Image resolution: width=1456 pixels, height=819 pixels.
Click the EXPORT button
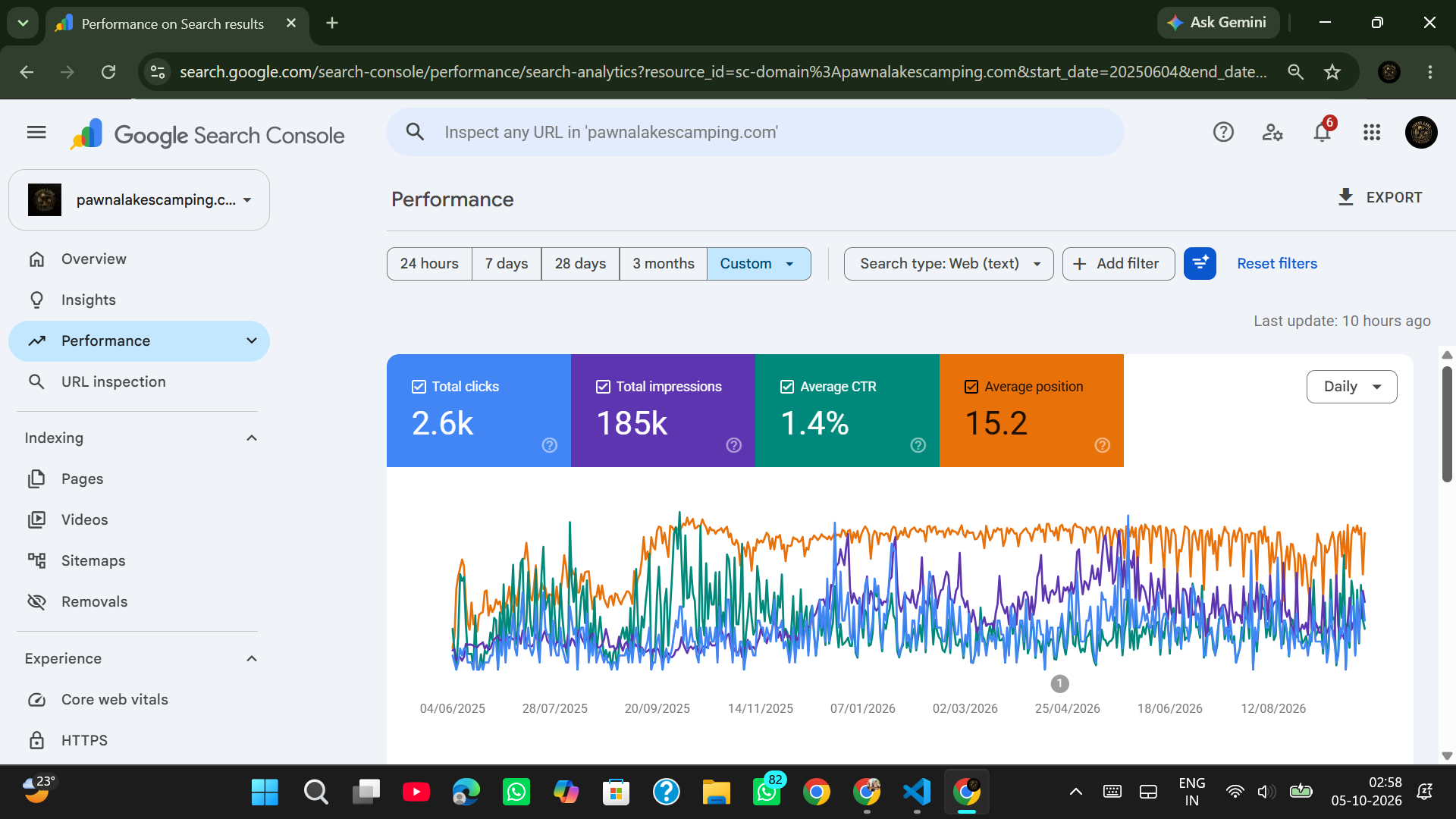point(1380,197)
